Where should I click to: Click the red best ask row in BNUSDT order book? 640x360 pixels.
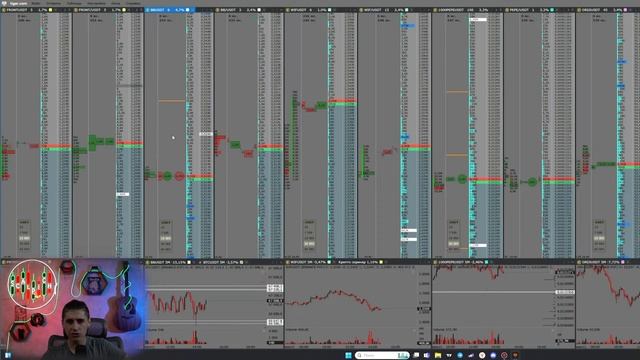[x=200, y=176]
